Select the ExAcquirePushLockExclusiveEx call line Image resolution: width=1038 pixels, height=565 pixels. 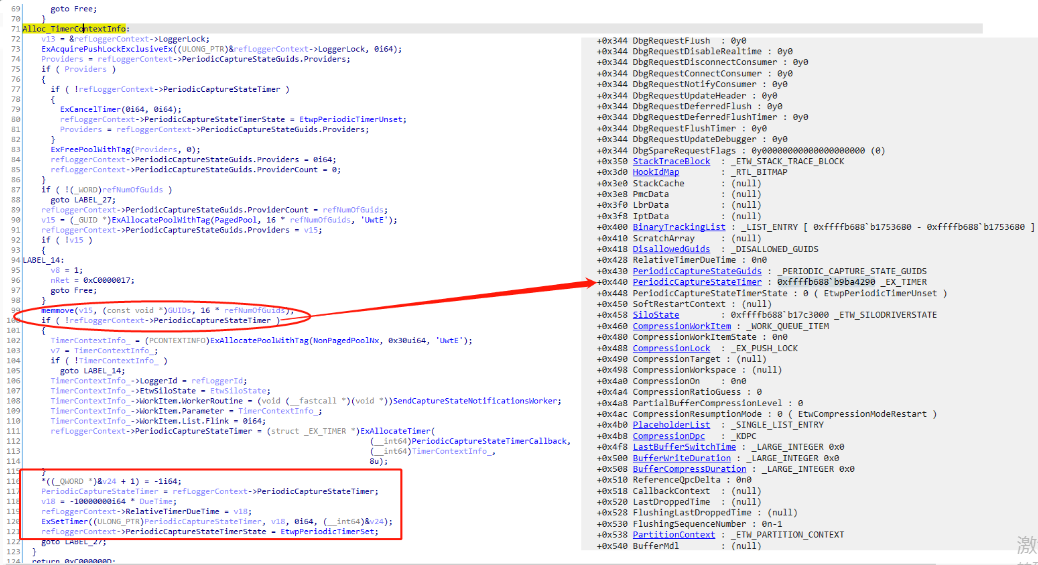point(221,49)
